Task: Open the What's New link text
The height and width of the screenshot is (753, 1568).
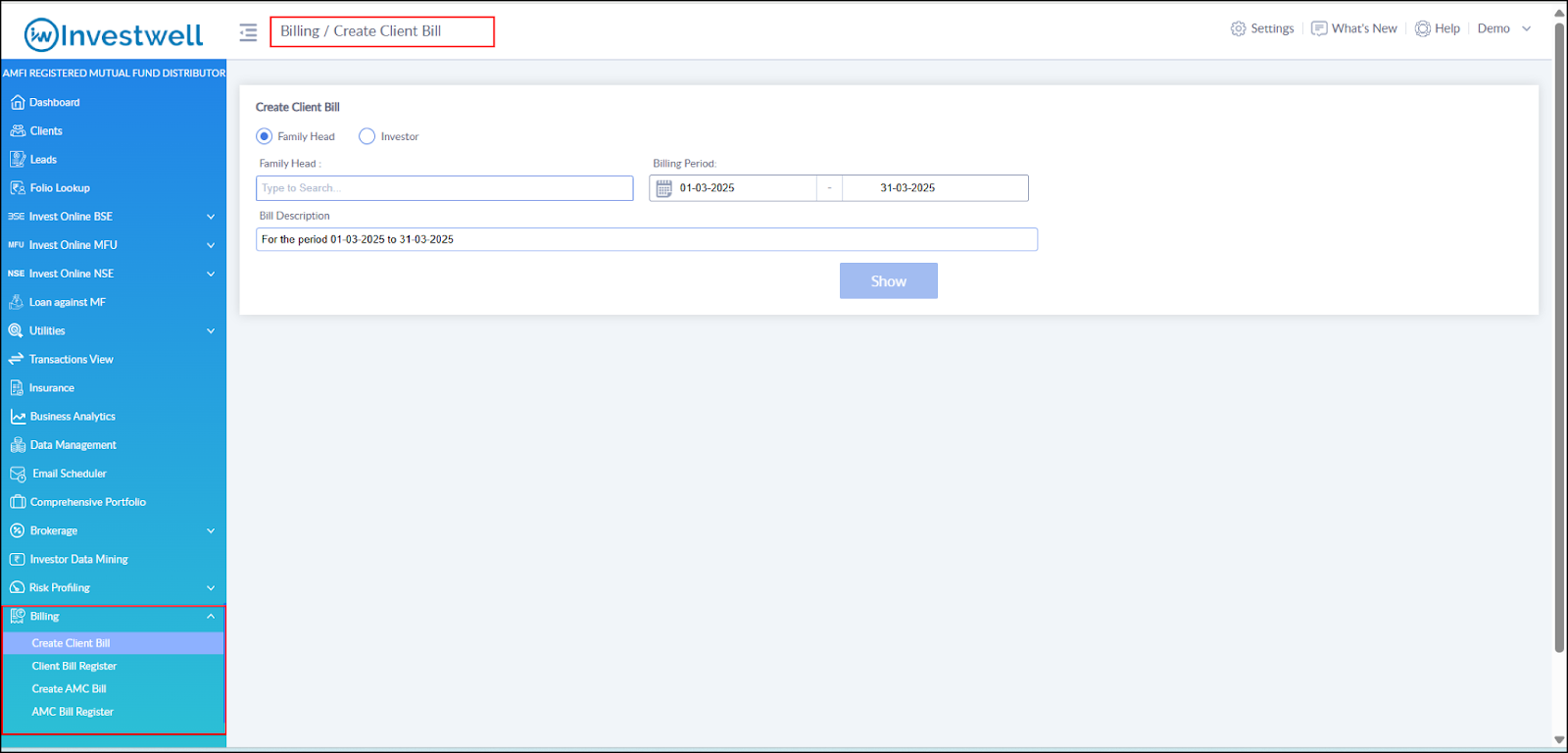Action: 1364,28
